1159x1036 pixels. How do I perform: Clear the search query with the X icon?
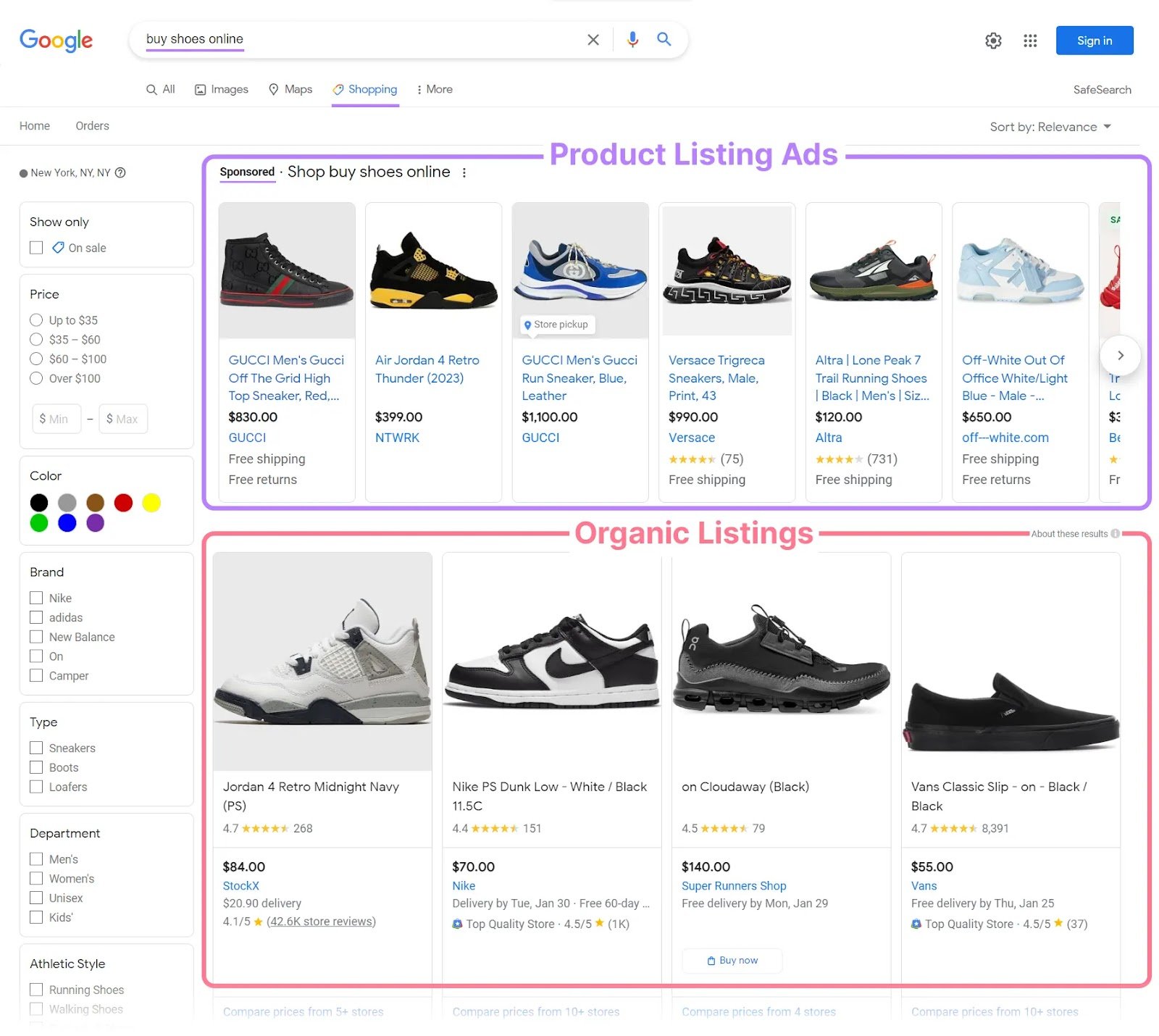[593, 39]
